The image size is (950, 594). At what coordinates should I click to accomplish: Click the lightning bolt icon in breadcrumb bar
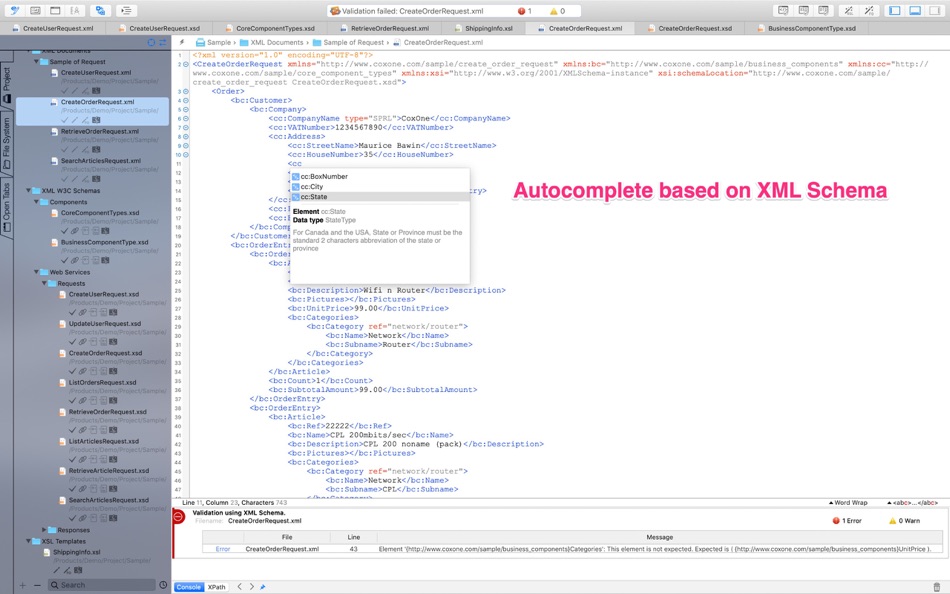pos(182,42)
